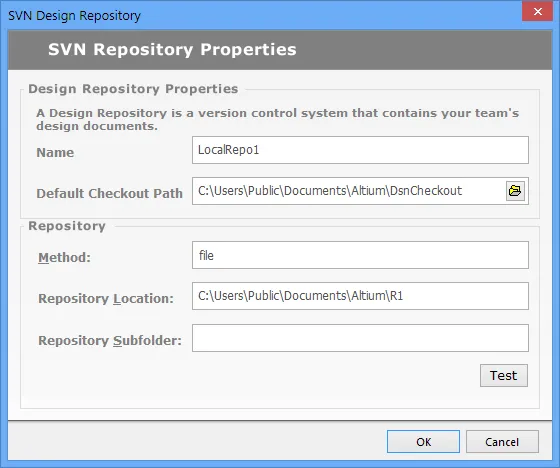Click the empty Repository Subfolder field

(360, 338)
